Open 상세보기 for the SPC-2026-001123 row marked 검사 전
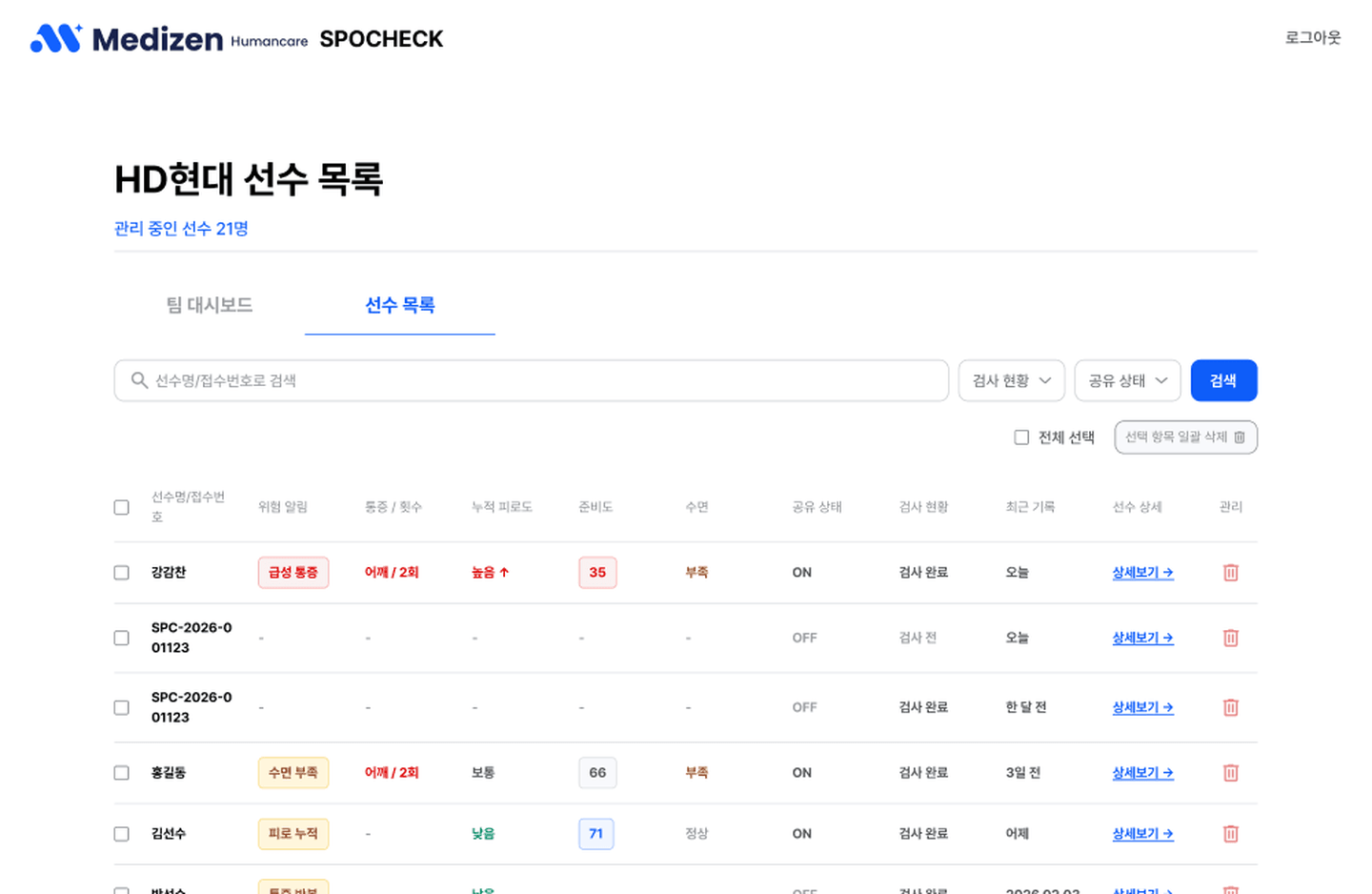Image resolution: width=1372 pixels, height=894 pixels. [1142, 638]
